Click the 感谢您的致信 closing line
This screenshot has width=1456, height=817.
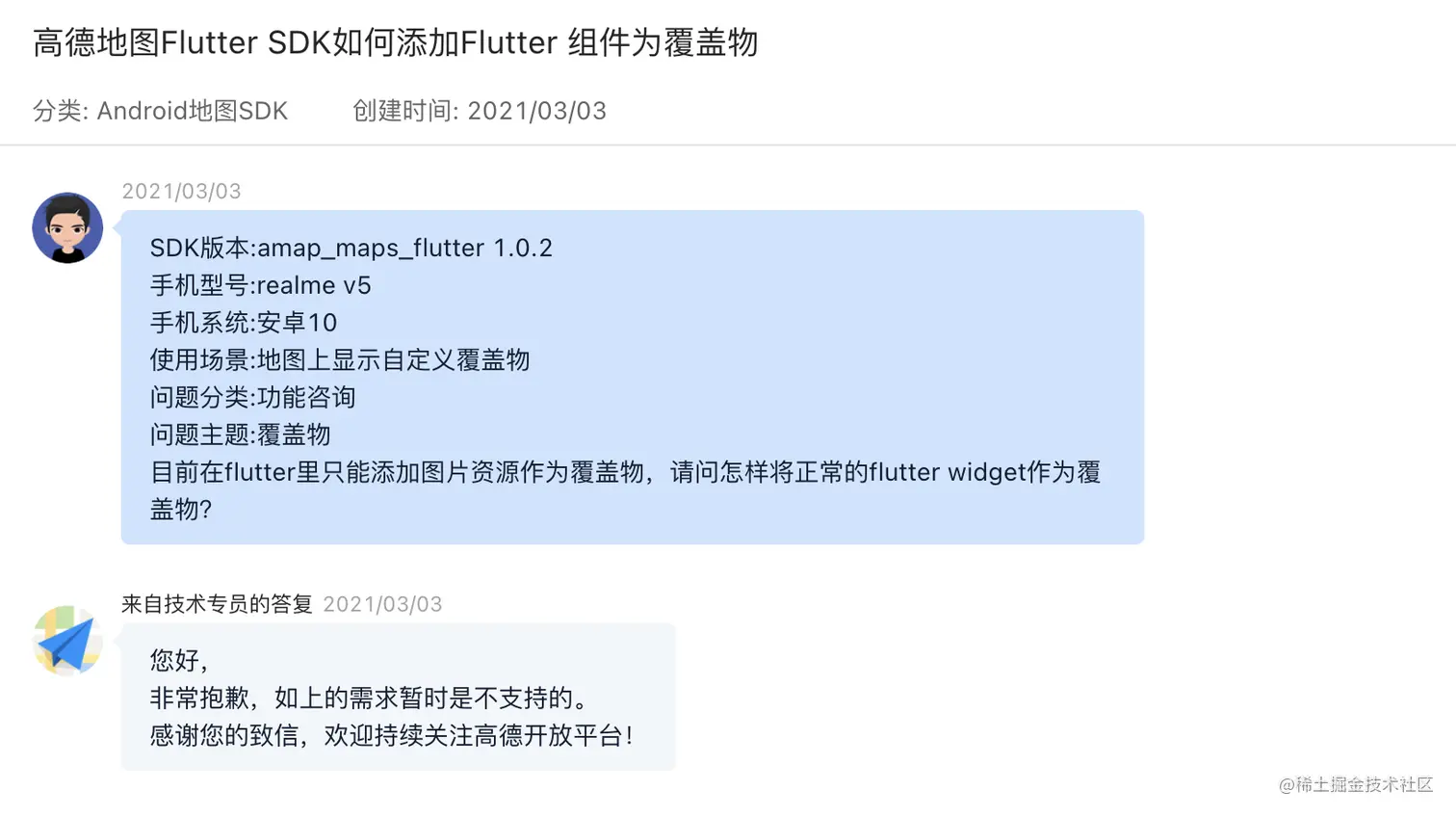click(x=392, y=735)
